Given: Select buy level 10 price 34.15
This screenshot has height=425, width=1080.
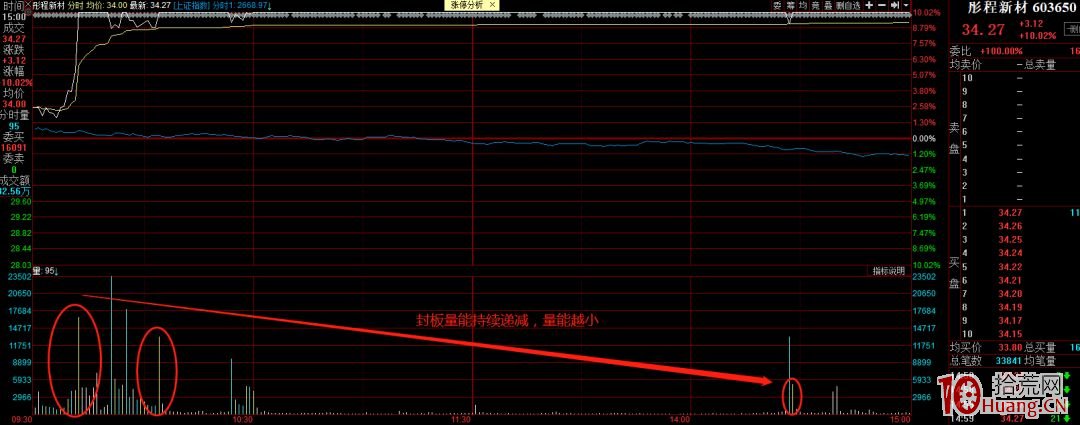Looking at the screenshot, I should pos(1009,334).
